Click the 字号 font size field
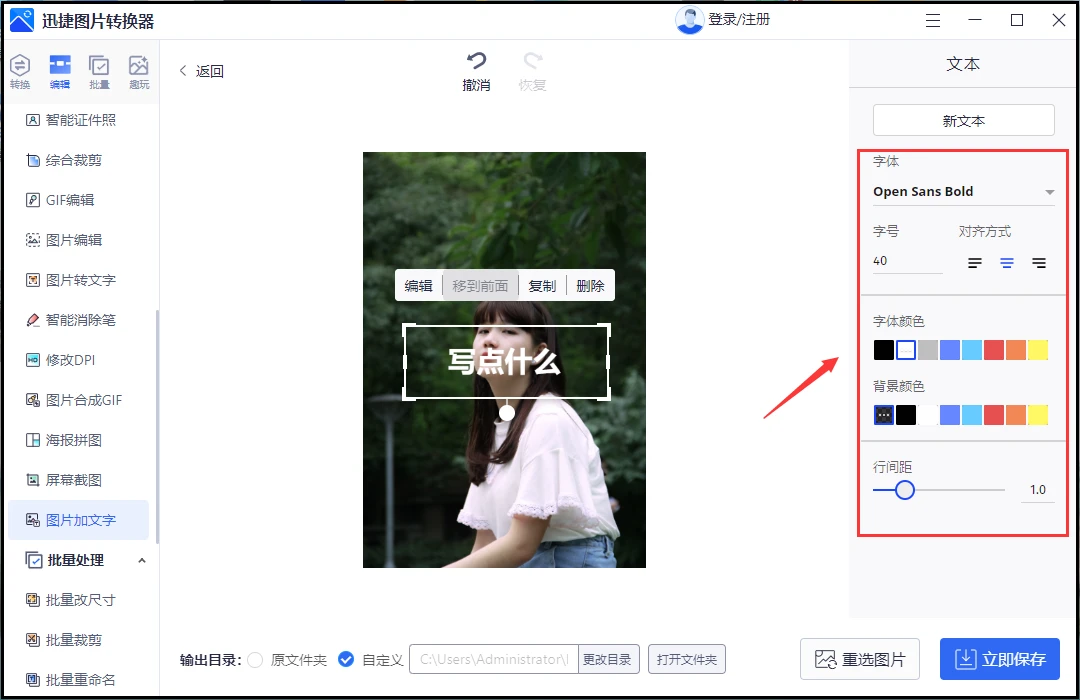1080x700 pixels. pyautogui.click(x=908, y=261)
